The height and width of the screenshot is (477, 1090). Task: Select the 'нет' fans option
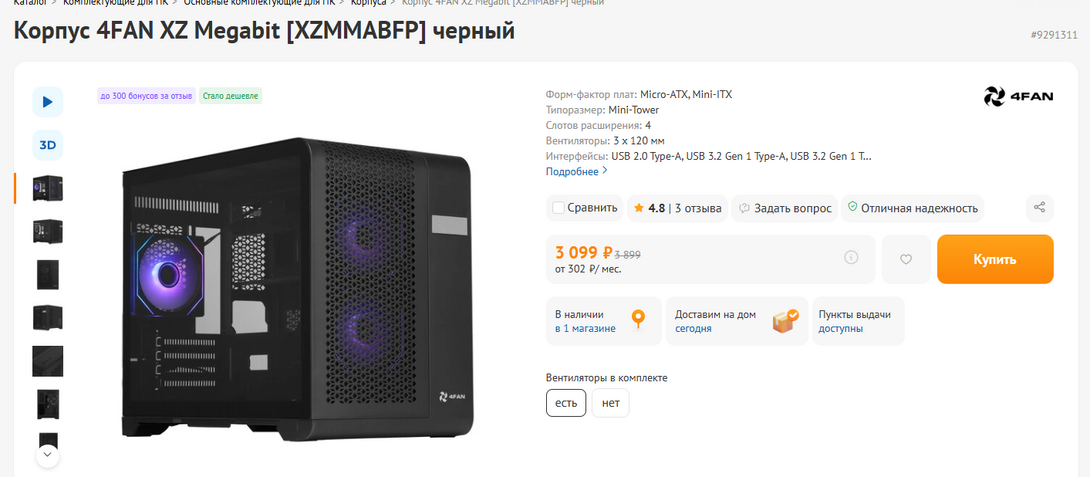point(611,403)
